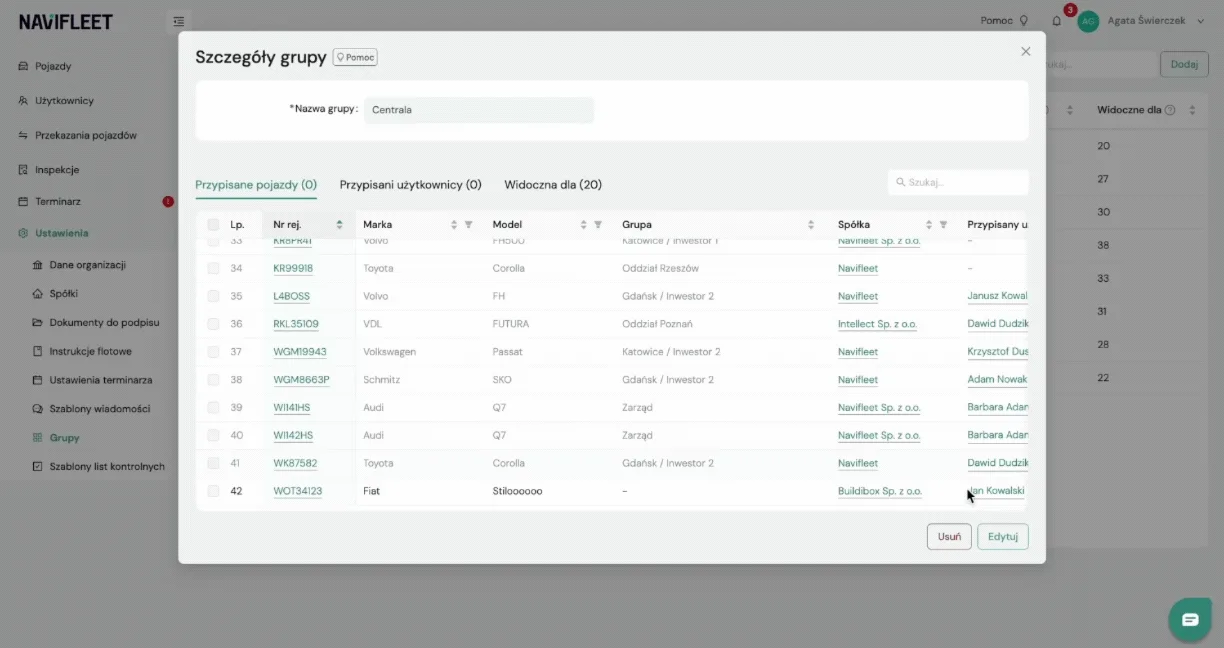Click the filter icon in Model column
The height and width of the screenshot is (648, 1224).
[x=598, y=225]
